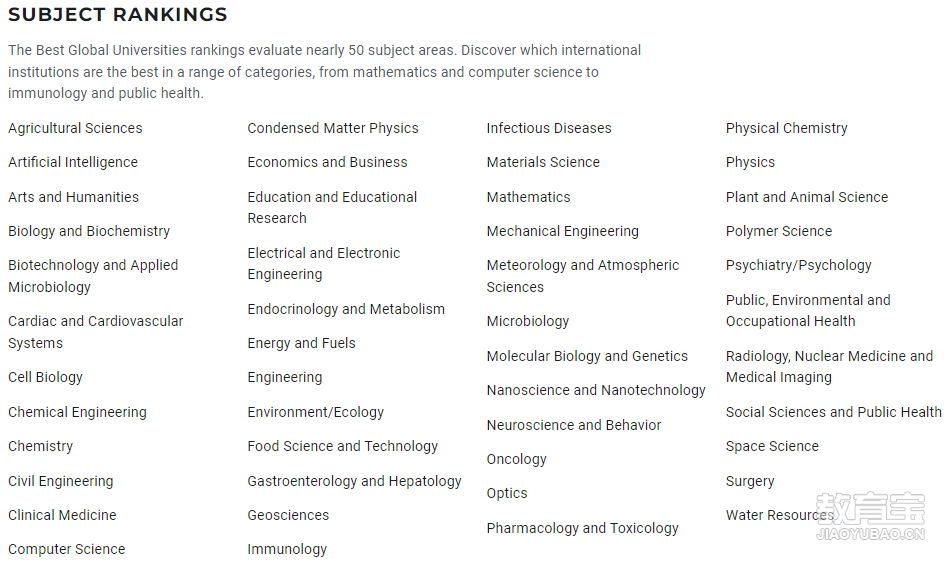Click Electrical and Electronic Engineering link
The height and width of the screenshot is (563, 946).
324,264
